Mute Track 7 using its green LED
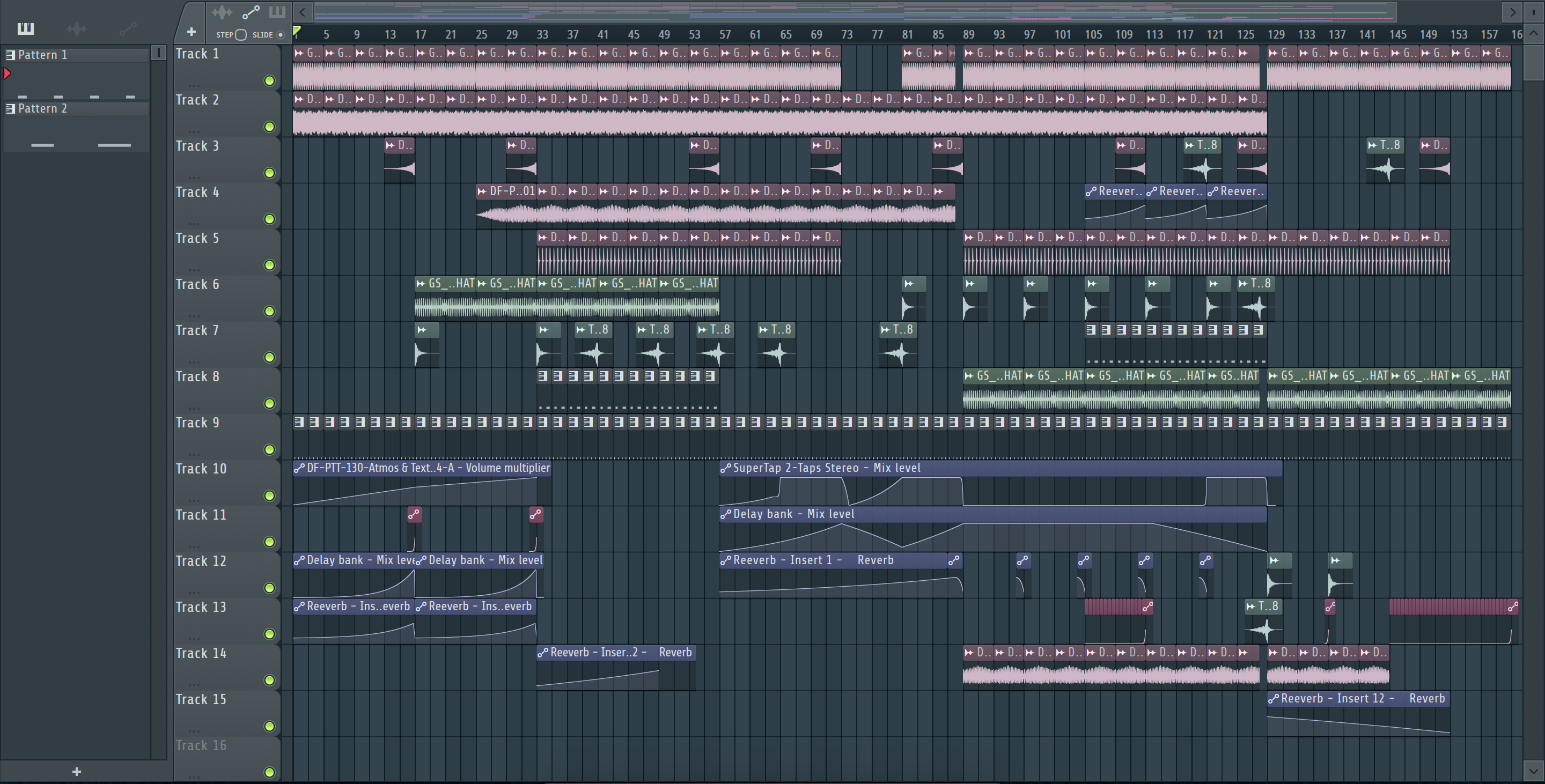Viewport: 1545px width, 784px height. [270, 358]
